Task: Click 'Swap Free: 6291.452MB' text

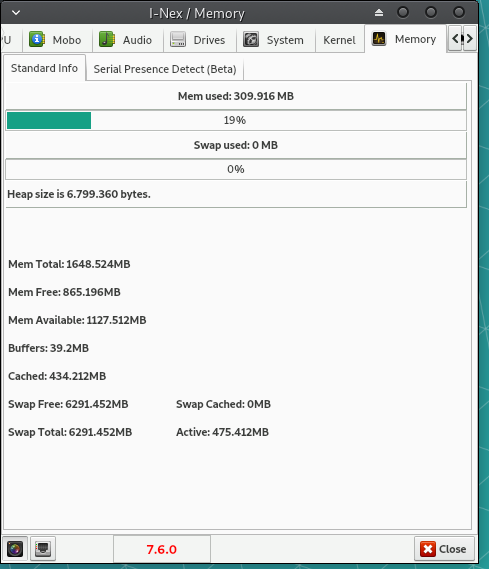Action: (x=68, y=404)
